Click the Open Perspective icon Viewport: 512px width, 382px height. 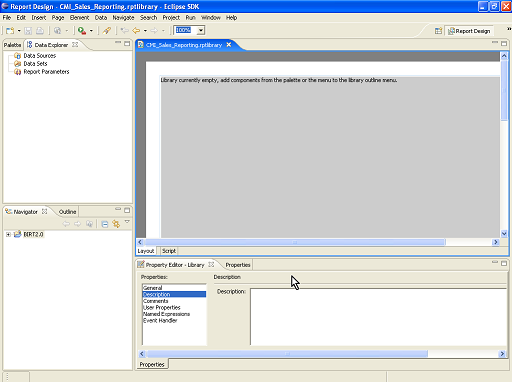point(438,31)
